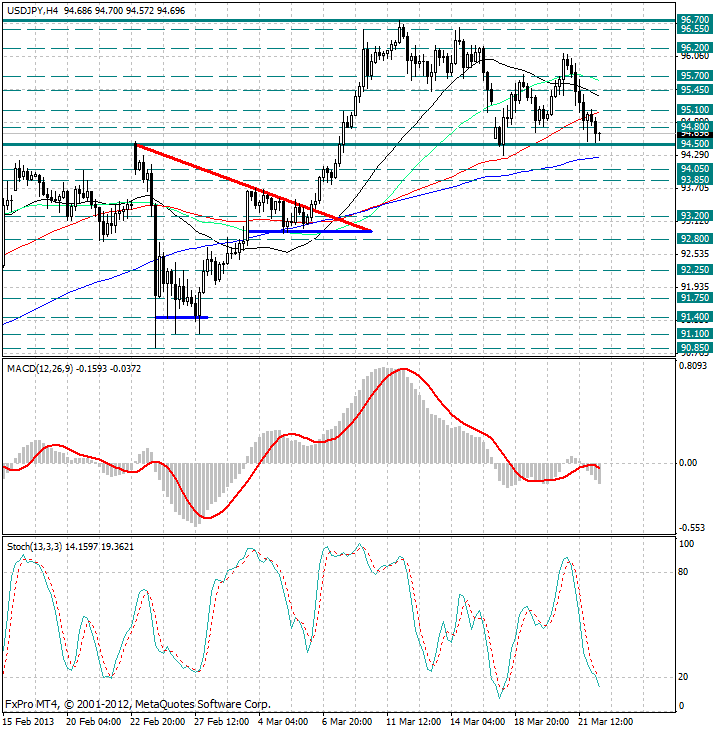This screenshot has width=713, height=729.
Task: Click the 22 Feb 20:00 time label
Action: tap(158, 722)
